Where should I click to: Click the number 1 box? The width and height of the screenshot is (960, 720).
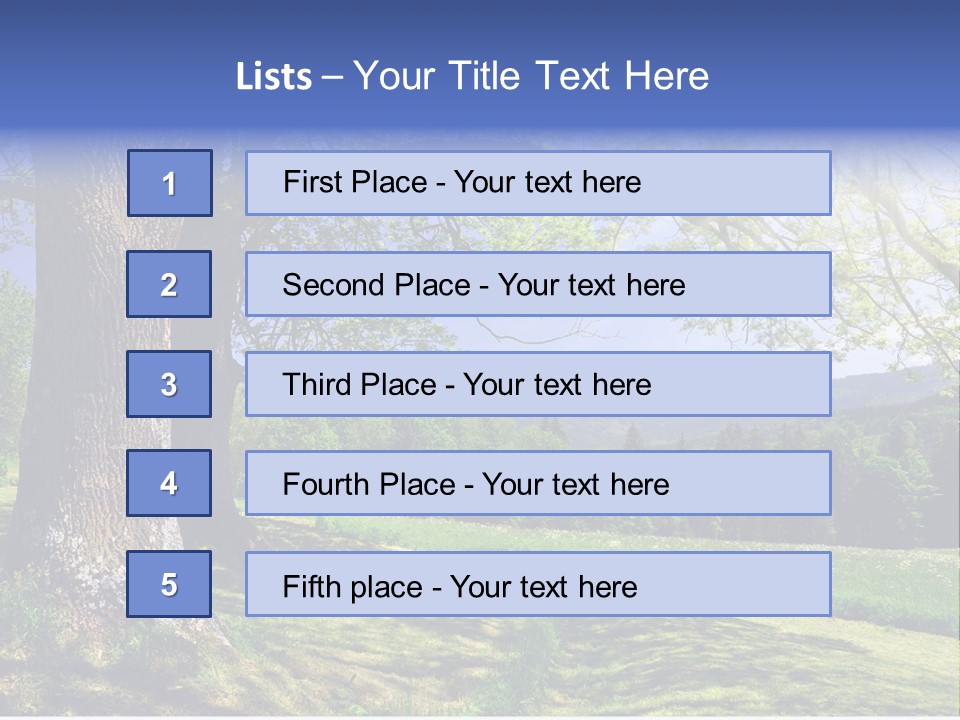point(169,183)
